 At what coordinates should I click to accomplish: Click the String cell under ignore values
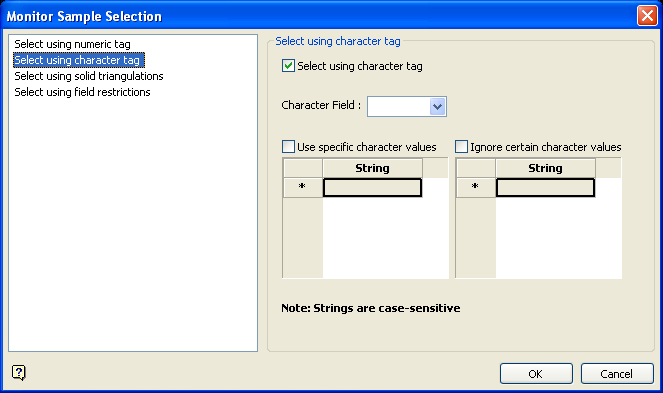(545, 188)
